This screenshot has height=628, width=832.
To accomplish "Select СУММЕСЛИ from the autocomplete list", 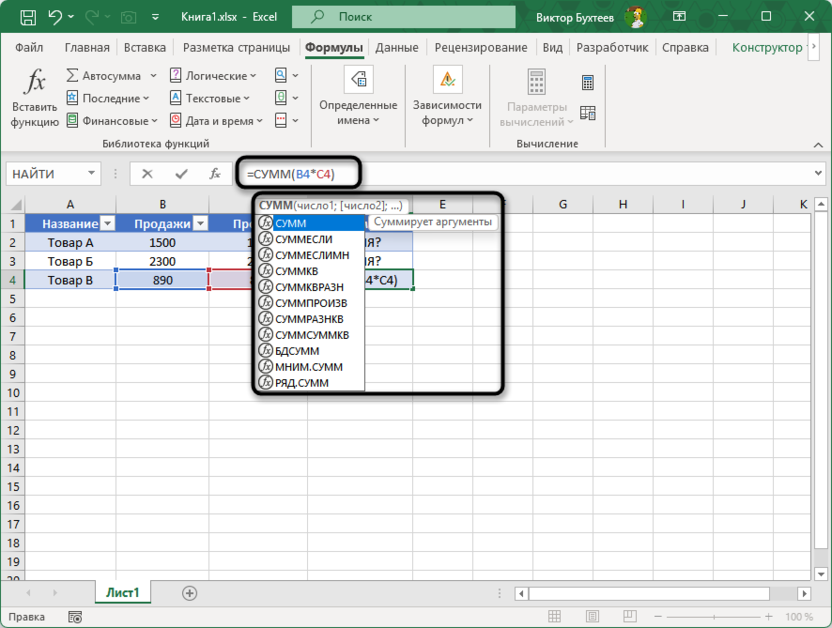I will pos(304,239).
